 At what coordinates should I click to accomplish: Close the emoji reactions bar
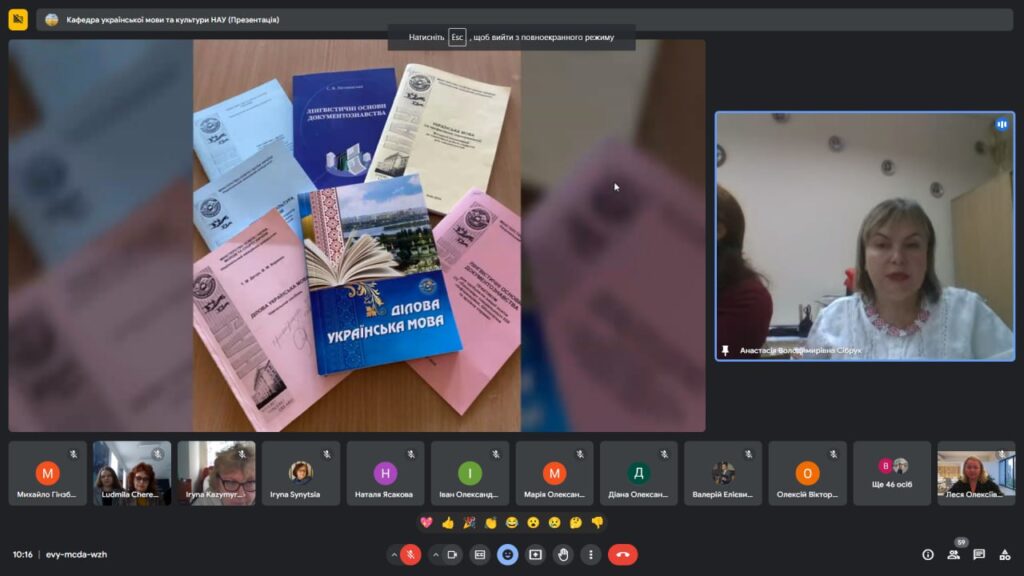coord(508,554)
